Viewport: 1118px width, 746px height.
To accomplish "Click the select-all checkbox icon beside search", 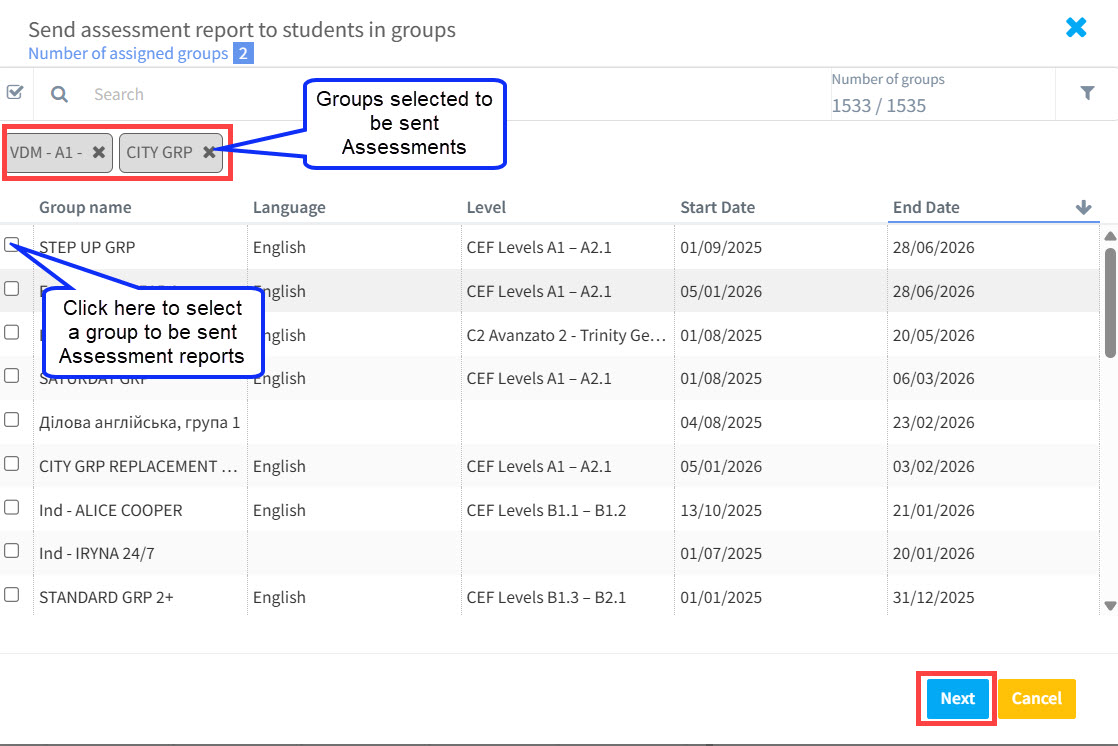I will pyautogui.click(x=15, y=93).
